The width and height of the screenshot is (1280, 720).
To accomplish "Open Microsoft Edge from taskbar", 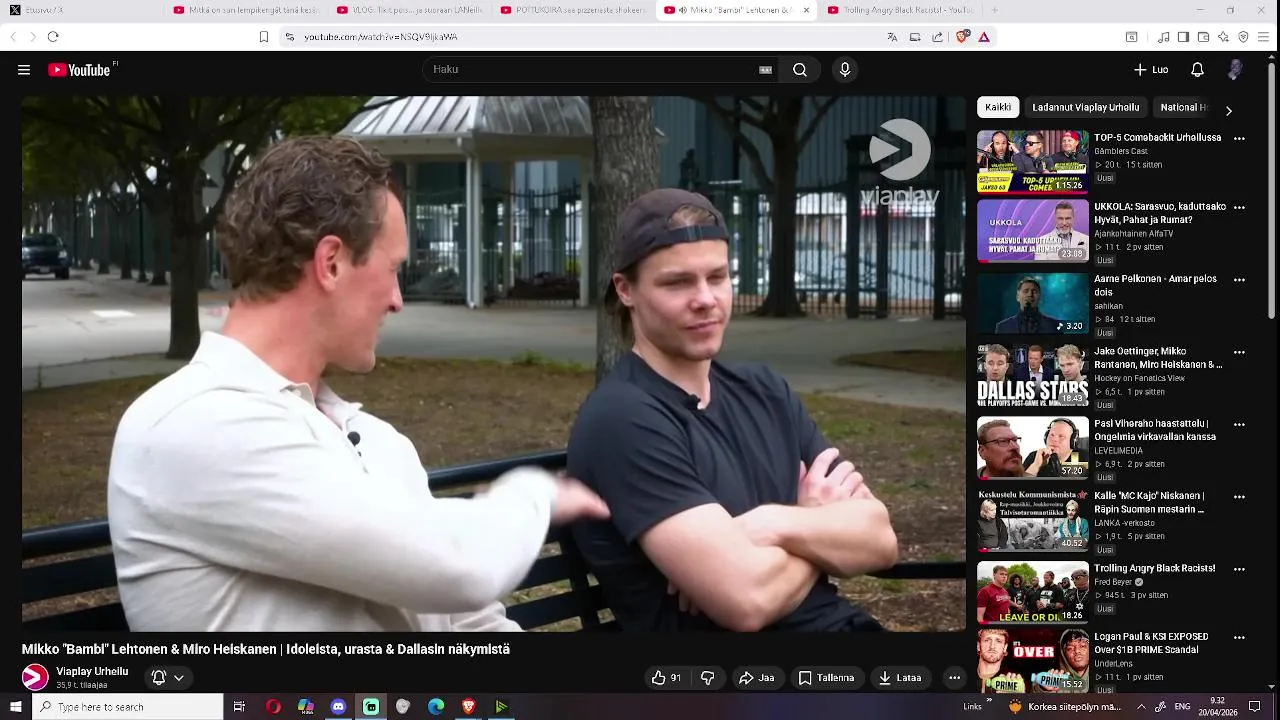I will pyautogui.click(x=436, y=707).
